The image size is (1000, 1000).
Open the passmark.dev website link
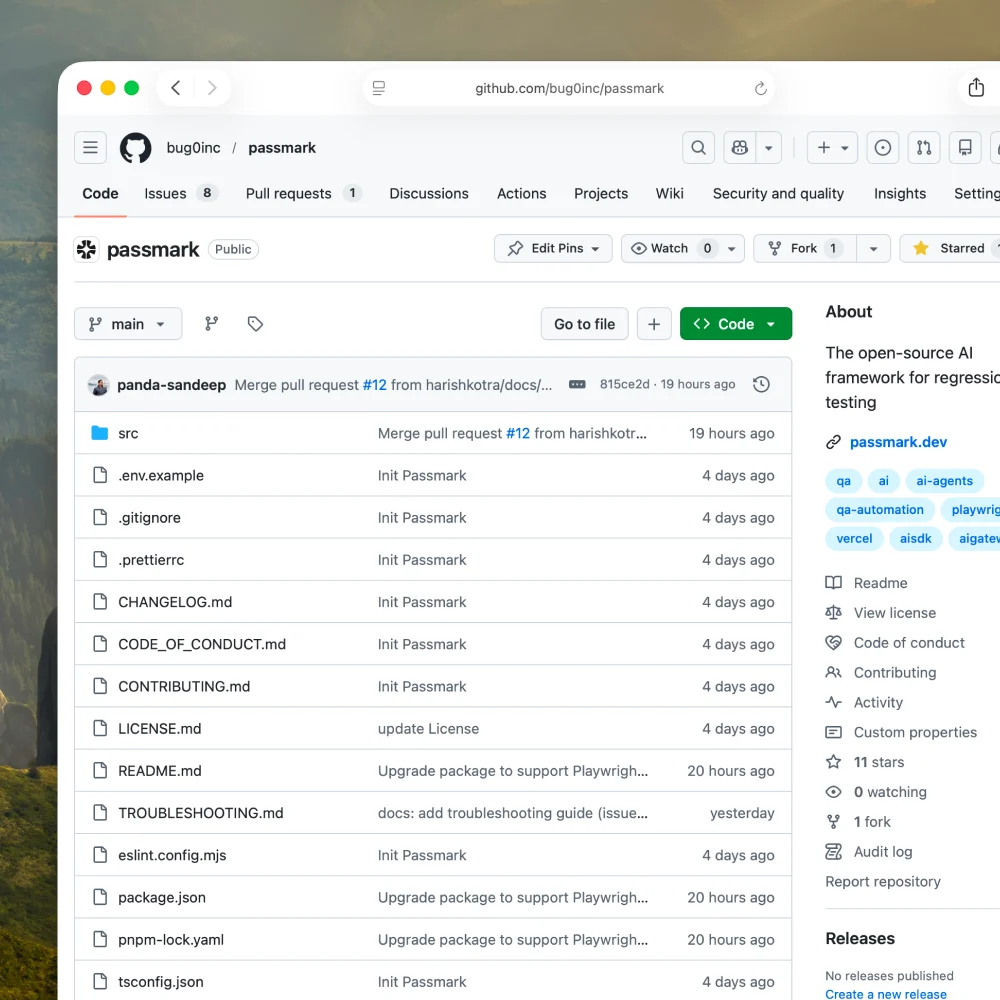898,442
